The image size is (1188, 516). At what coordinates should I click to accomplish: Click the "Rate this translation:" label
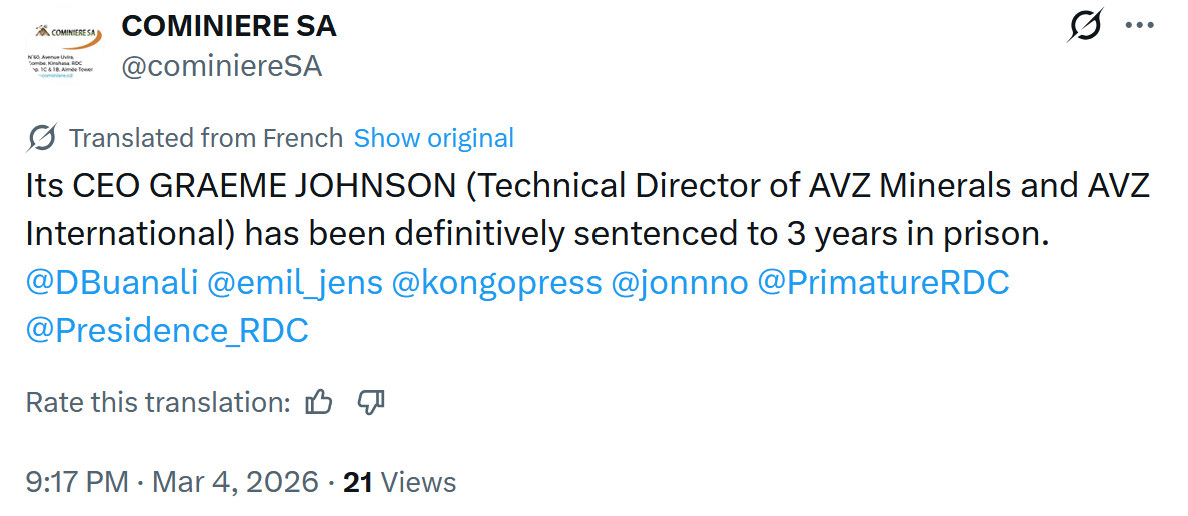[x=158, y=402]
